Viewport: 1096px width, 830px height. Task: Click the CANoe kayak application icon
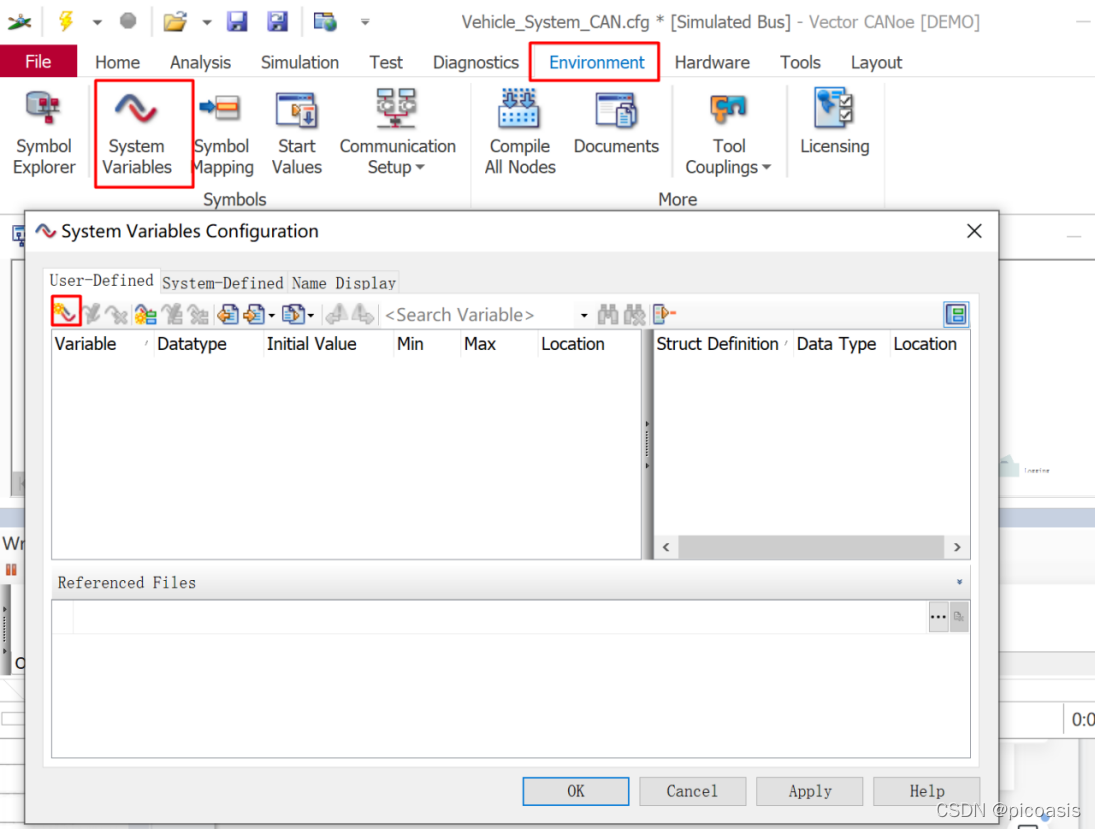20,22
